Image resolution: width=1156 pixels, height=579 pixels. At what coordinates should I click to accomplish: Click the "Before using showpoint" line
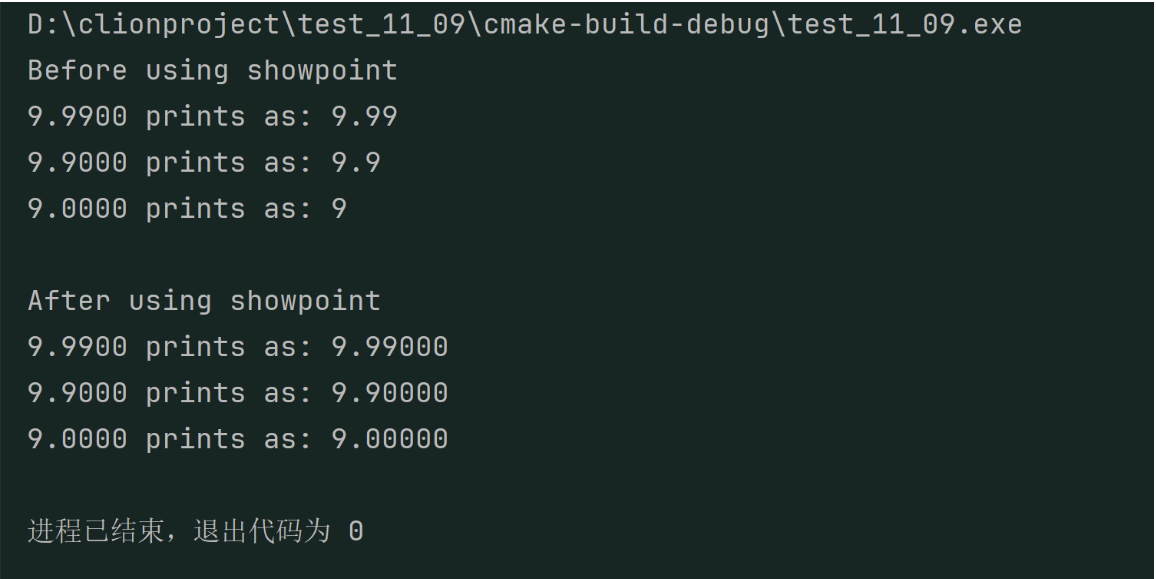click(212, 71)
